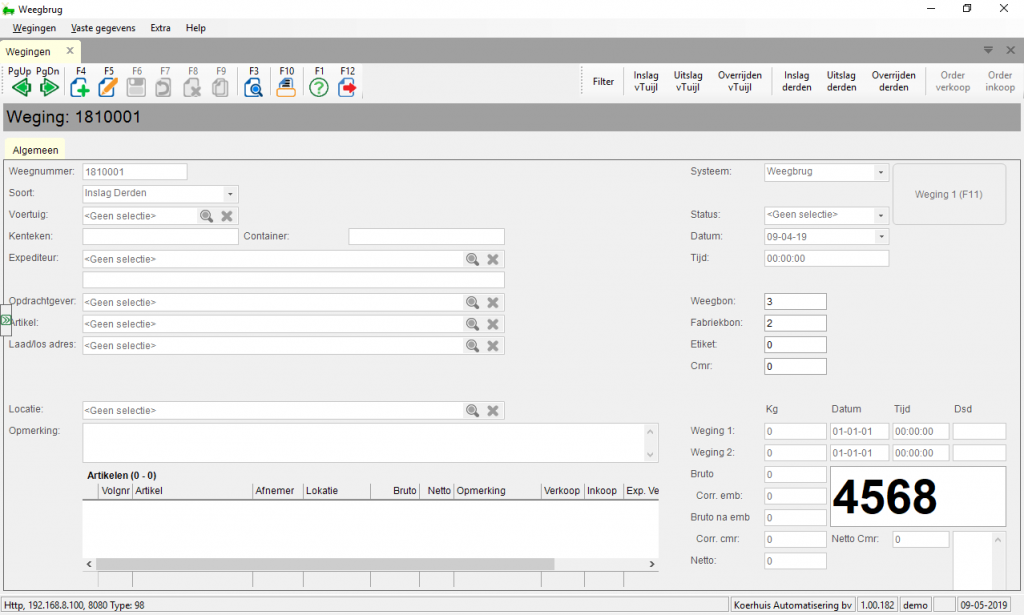Click the Weegnummer field

pyautogui.click(x=135, y=172)
